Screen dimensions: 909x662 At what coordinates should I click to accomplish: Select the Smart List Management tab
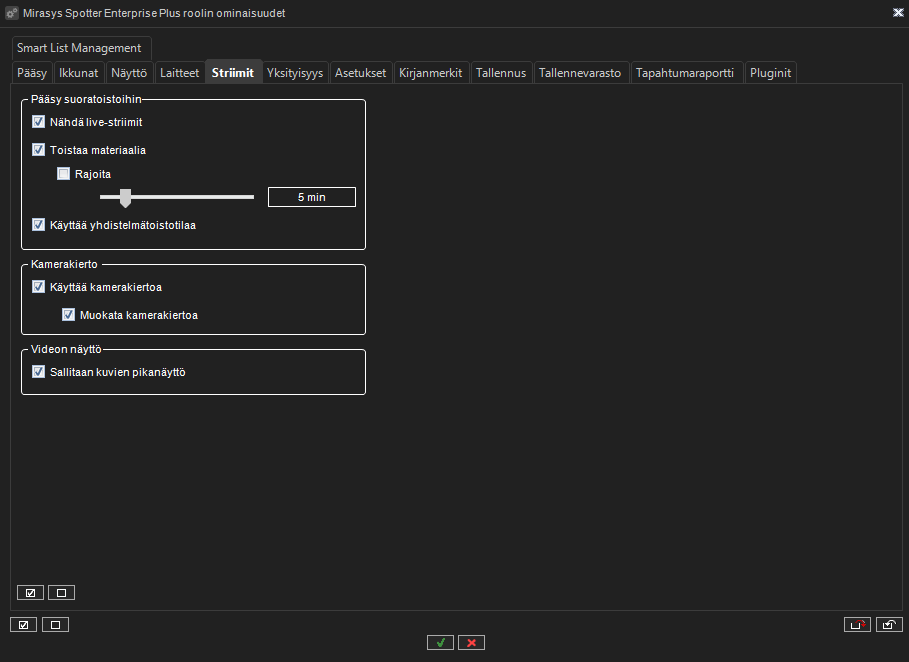[x=79, y=48]
